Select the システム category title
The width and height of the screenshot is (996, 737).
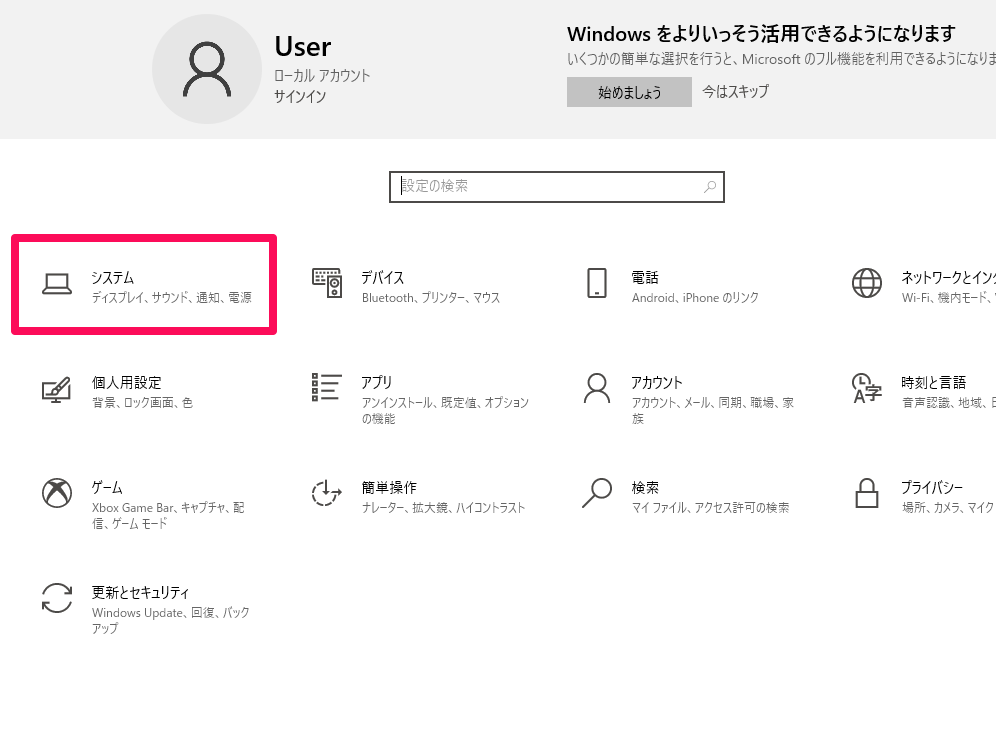click(112, 278)
